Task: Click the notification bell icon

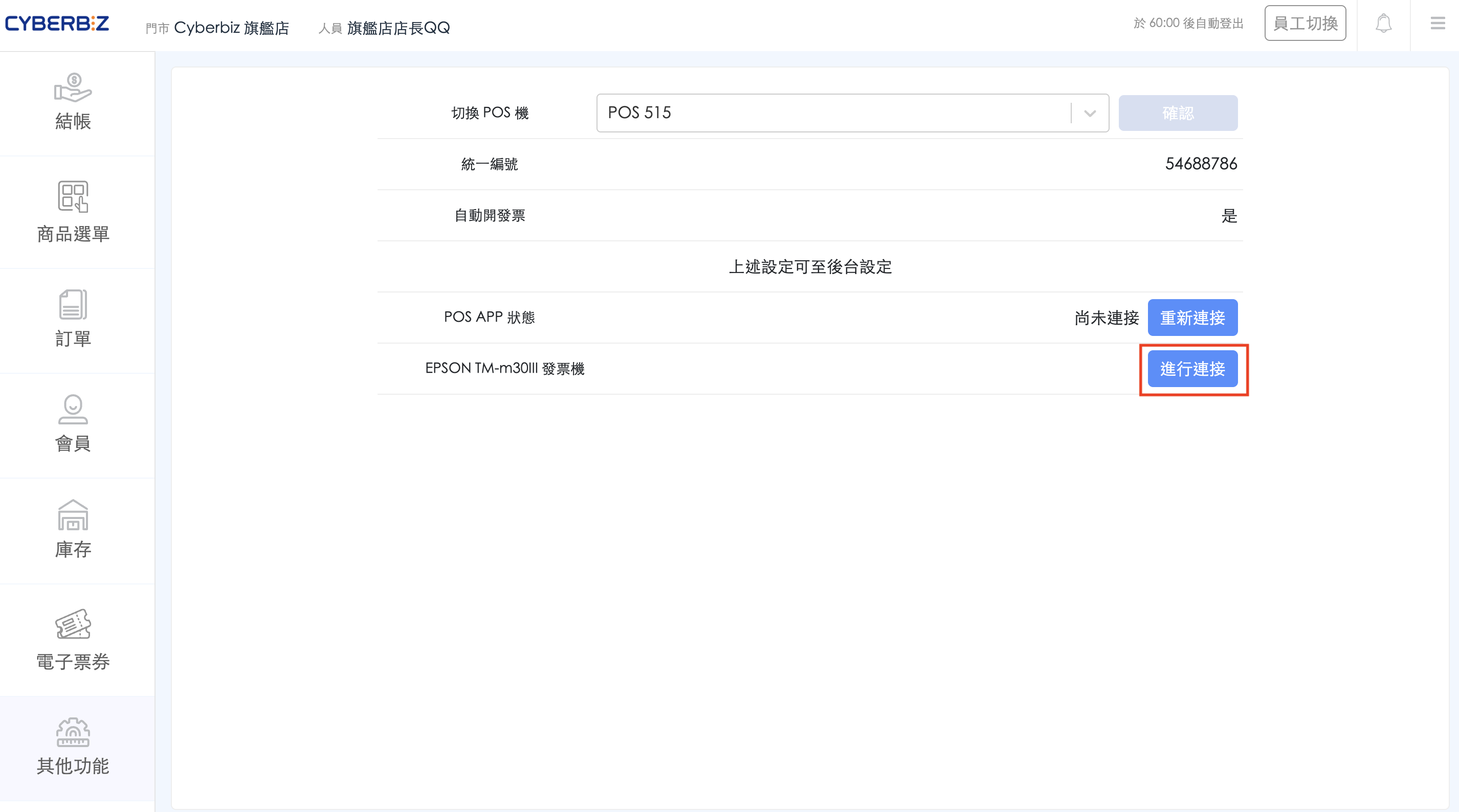Action: 1383,23
